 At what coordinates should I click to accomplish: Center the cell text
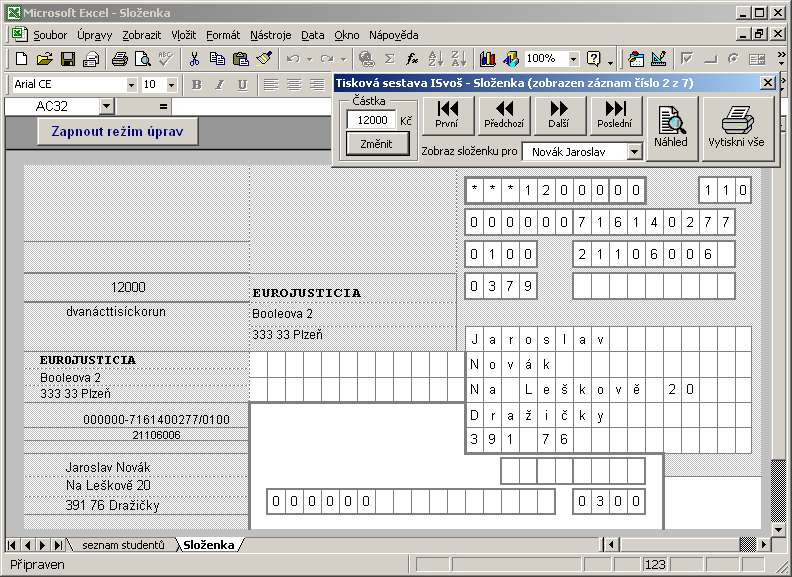[294, 85]
